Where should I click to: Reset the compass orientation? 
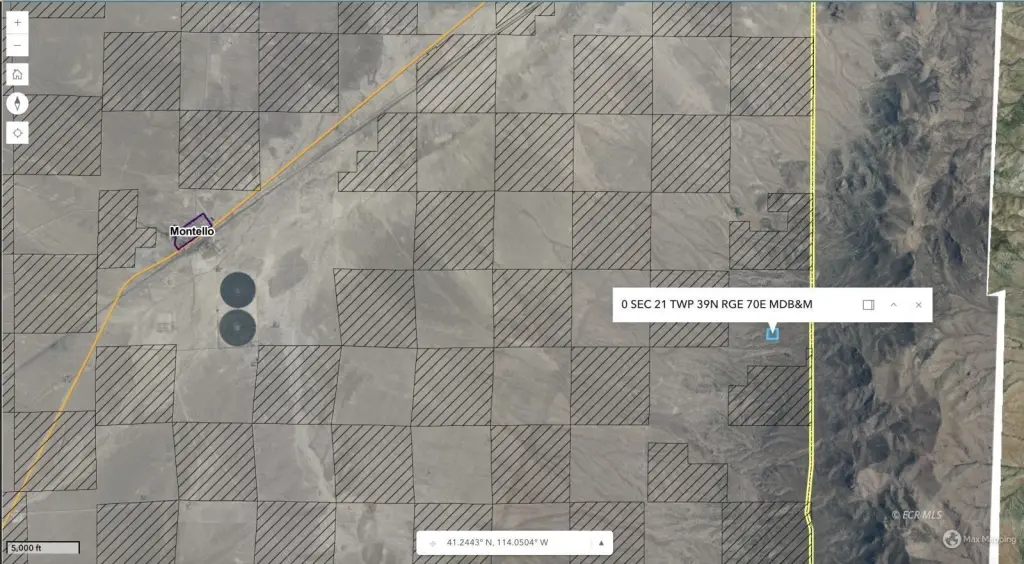tap(17, 103)
